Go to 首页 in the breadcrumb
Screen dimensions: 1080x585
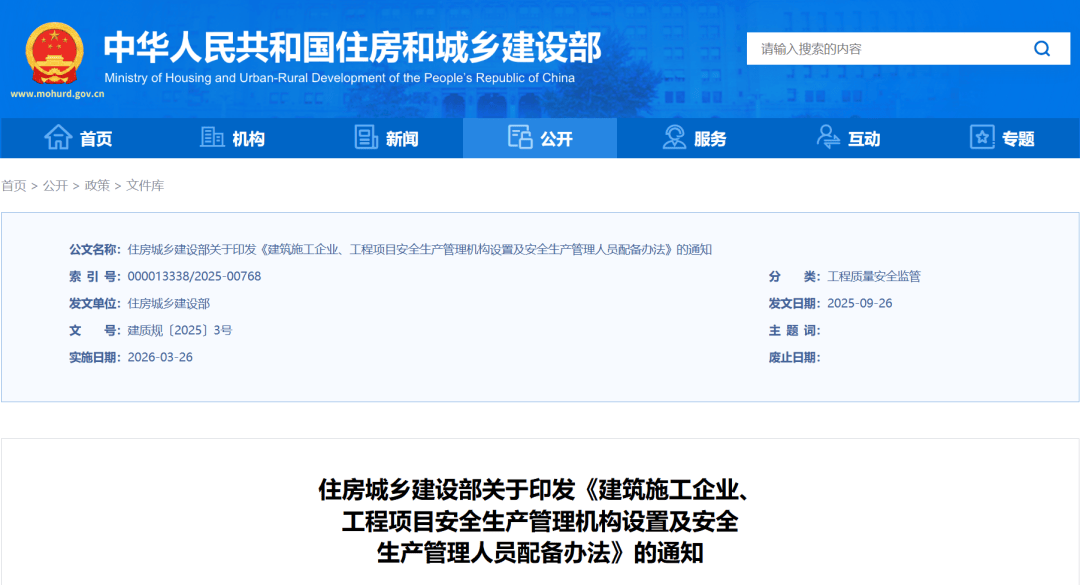click(14, 186)
